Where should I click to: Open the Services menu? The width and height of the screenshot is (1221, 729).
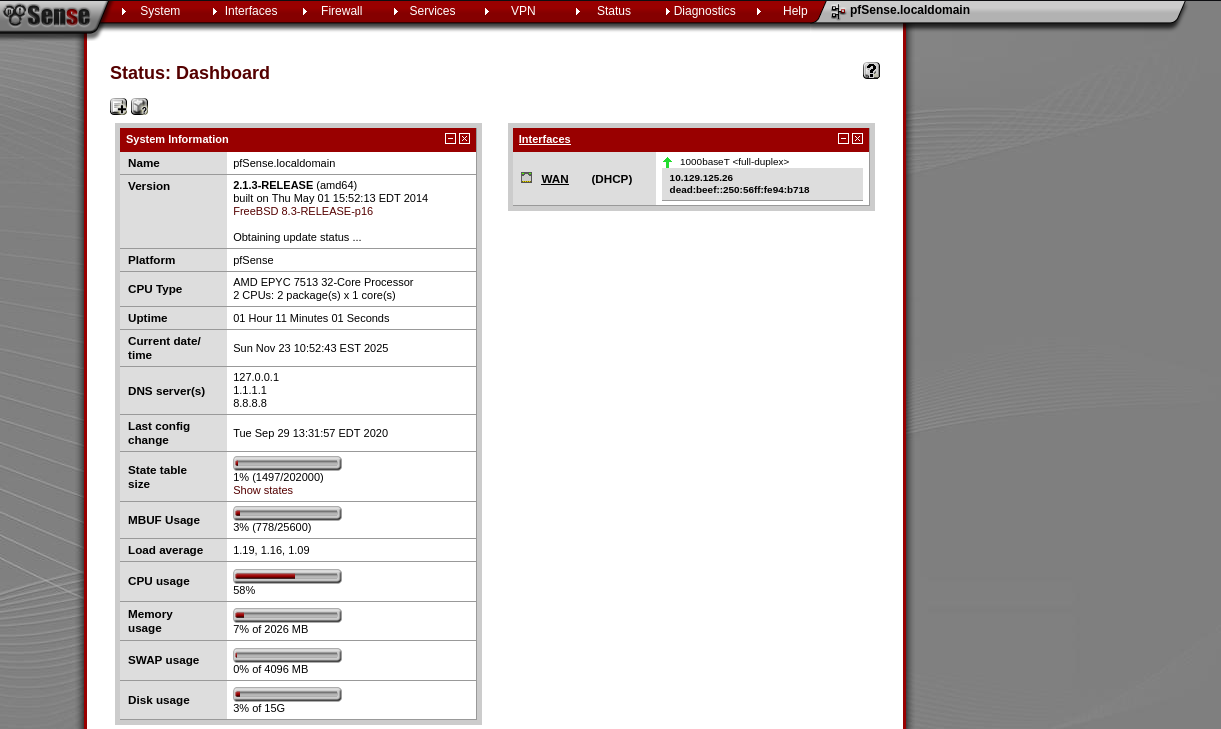(432, 11)
